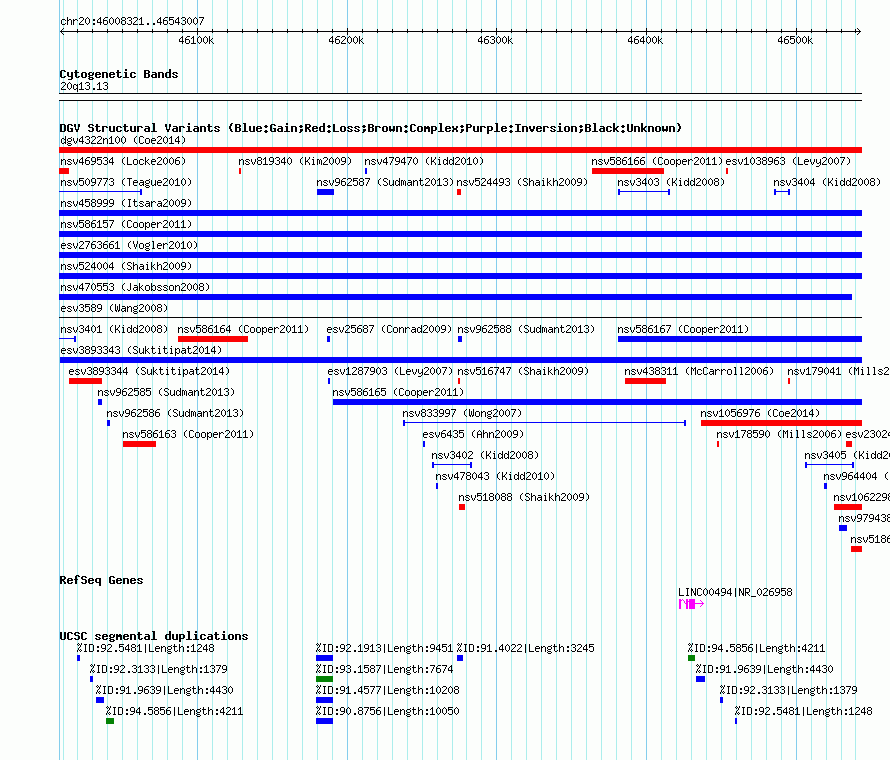Click the long blue bar under nsv586165
Image resolution: width=890 pixels, height=760 pixels.
[597, 402]
